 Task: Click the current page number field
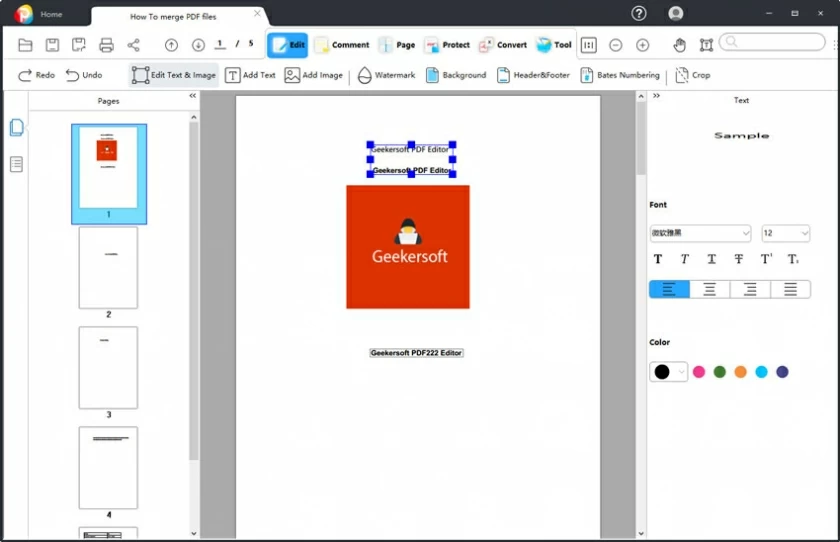[220, 44]
